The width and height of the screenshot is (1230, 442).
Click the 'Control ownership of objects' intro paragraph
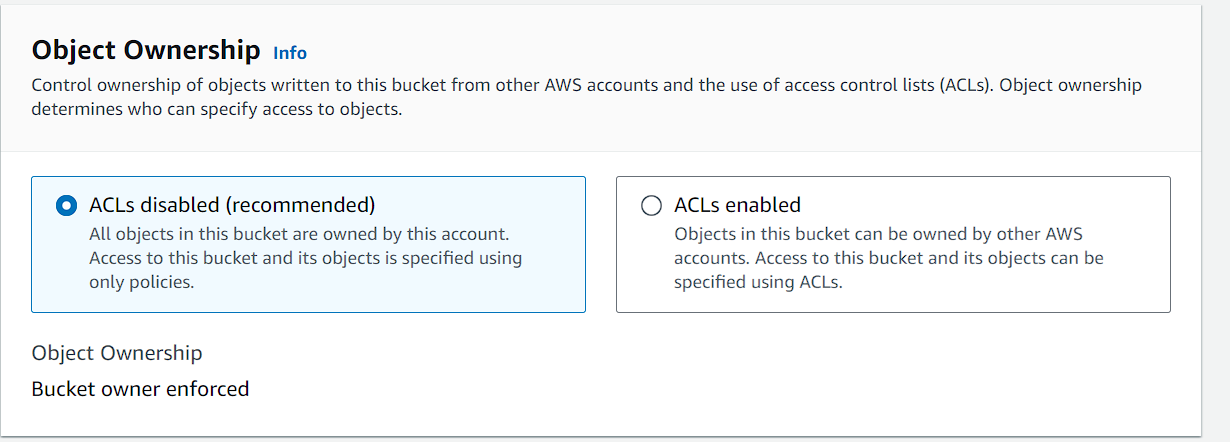click(586, 97)
